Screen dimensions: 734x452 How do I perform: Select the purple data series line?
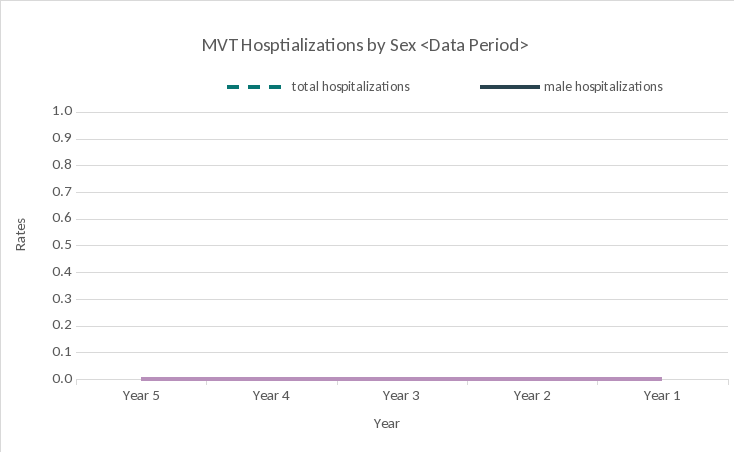click(400, 379)
